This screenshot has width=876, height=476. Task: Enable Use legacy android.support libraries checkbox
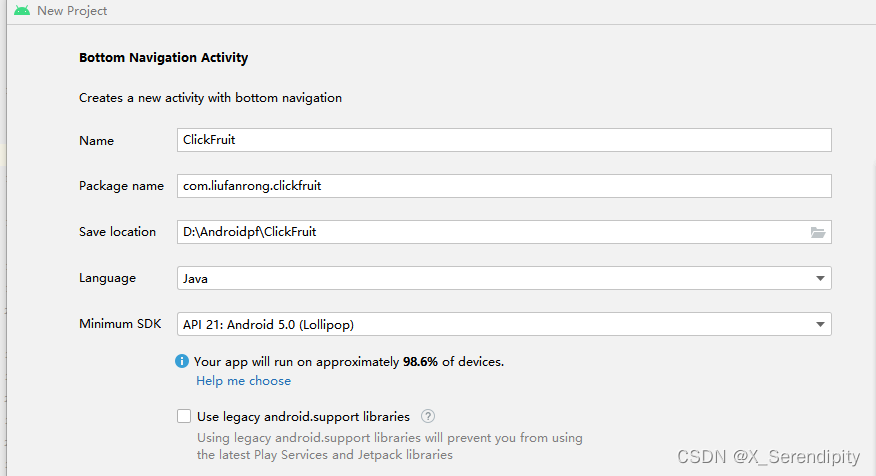pos(184,416)
